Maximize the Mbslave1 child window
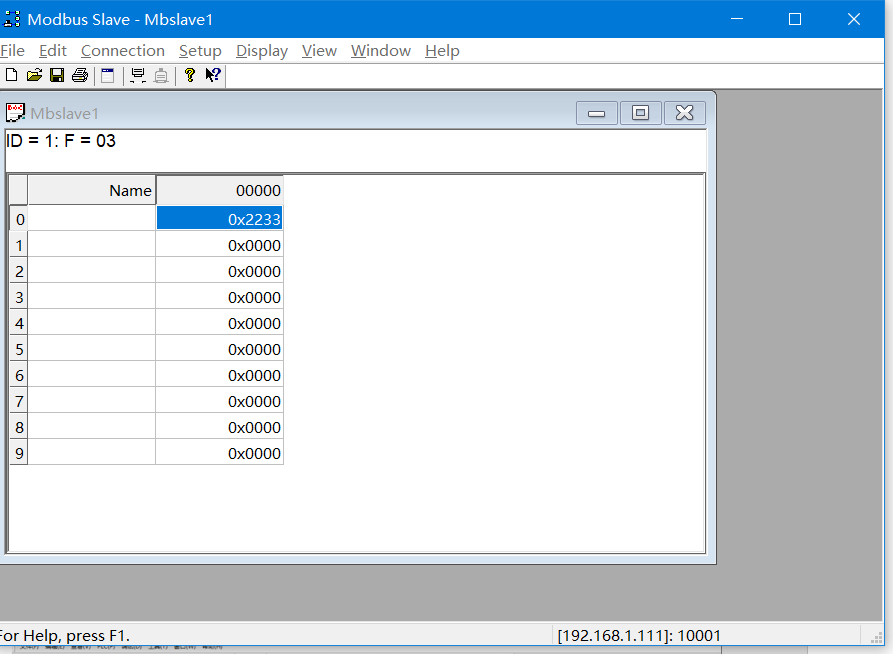Screen dimensions: 893x654 click(640, 113)
